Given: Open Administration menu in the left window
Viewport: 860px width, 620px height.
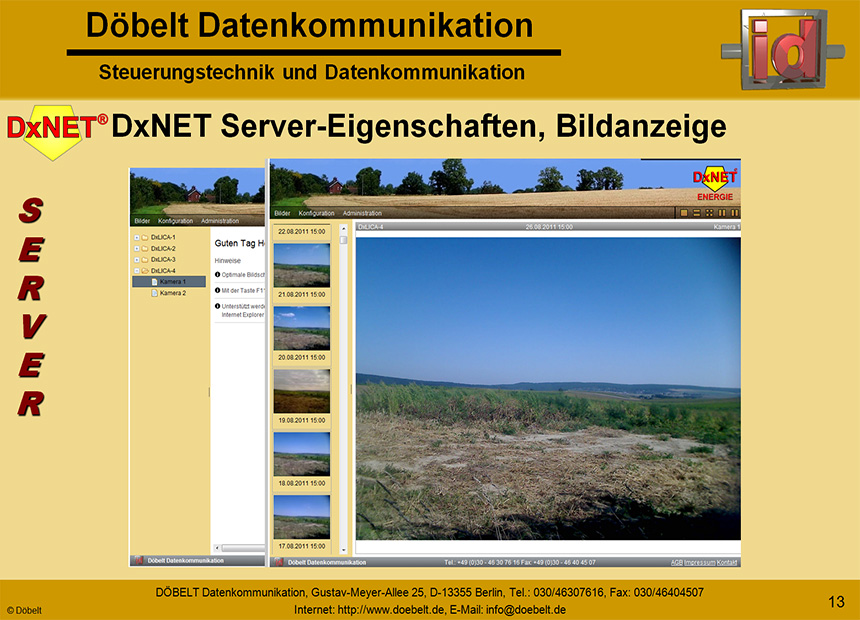Looking at the screenshot, I should tap(220, 221).
